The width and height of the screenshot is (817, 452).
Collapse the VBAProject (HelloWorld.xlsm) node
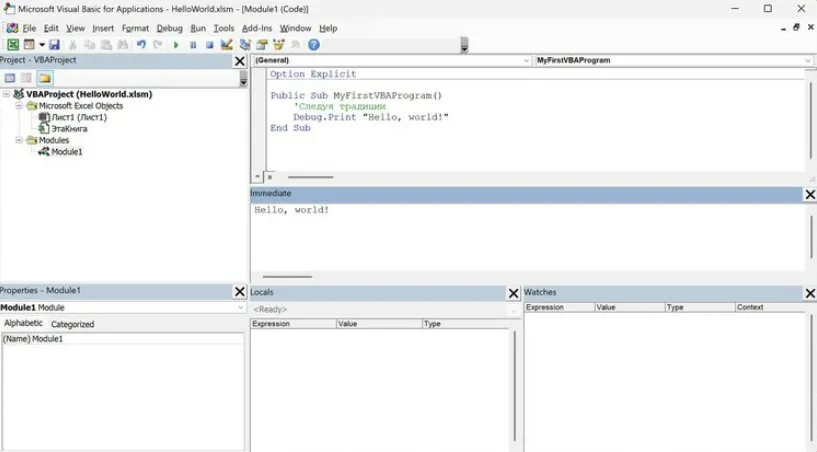pyautogui.click(x=7, y=94)
